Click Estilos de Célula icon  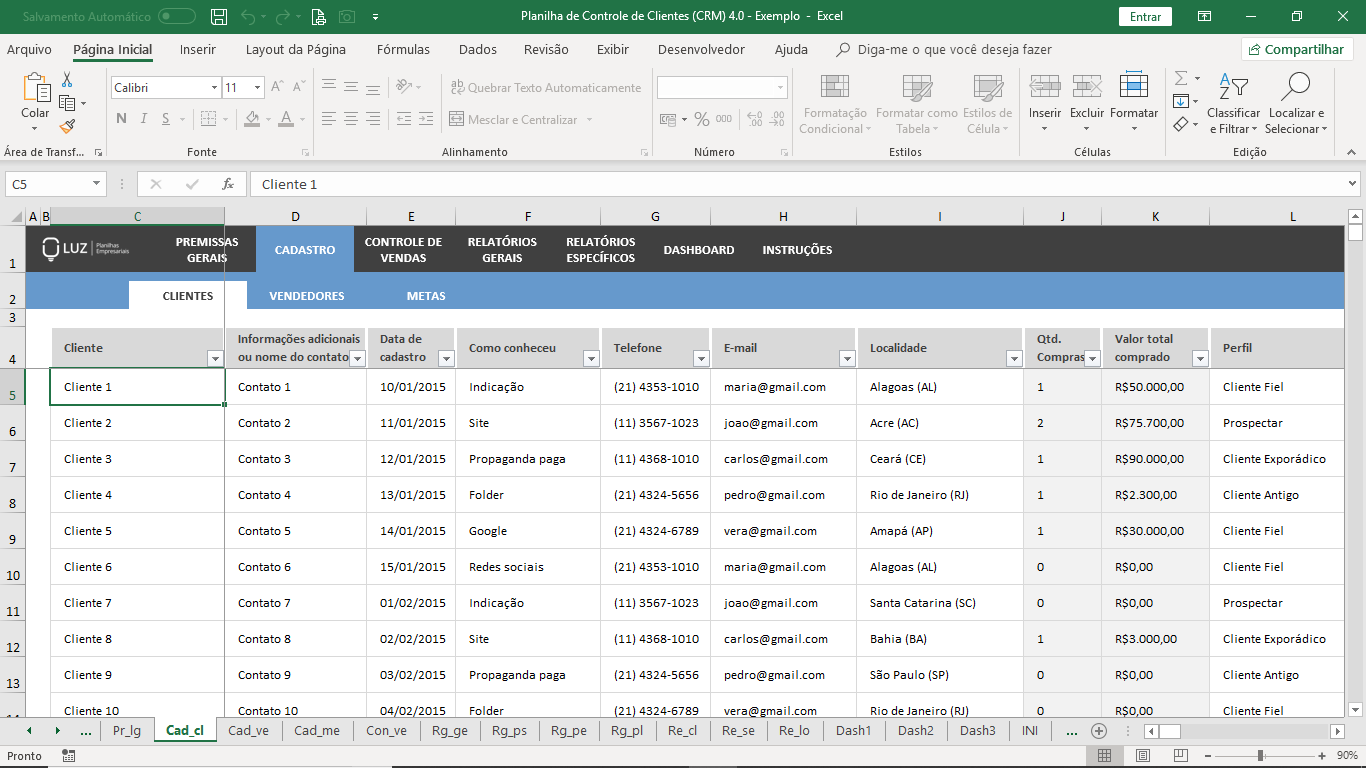click(x=987, y=88)
